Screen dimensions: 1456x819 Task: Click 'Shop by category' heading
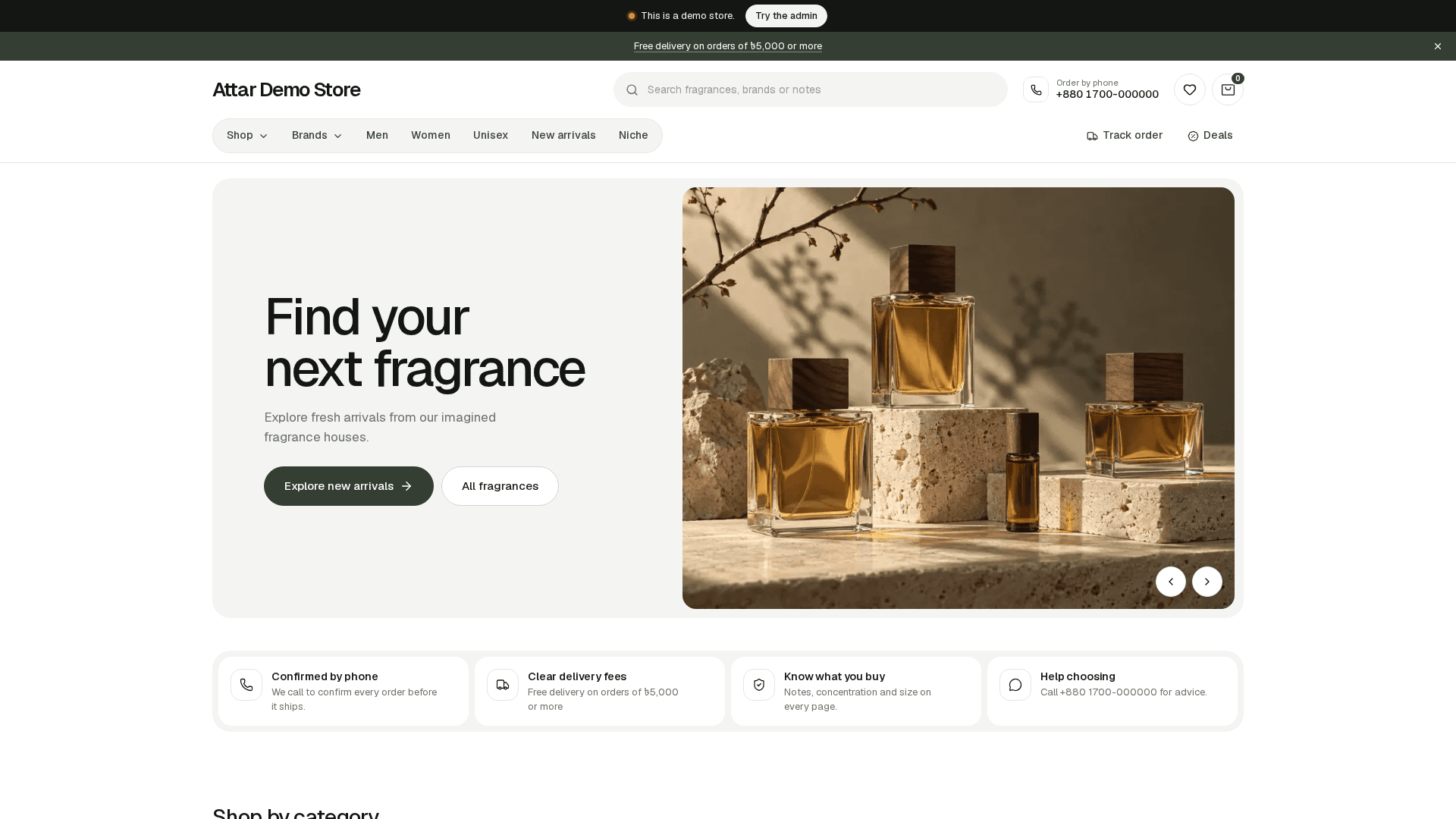(296, 813)
